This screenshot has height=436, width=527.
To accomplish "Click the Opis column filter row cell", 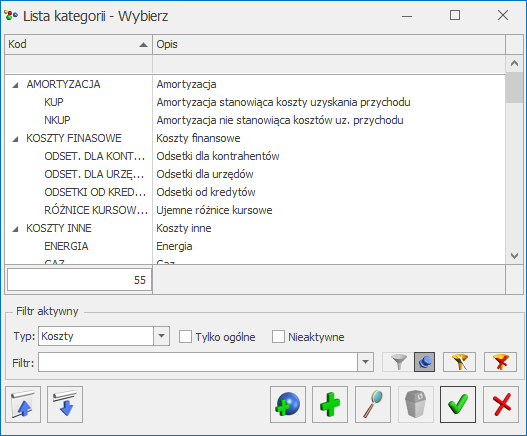I will [329, 64].
